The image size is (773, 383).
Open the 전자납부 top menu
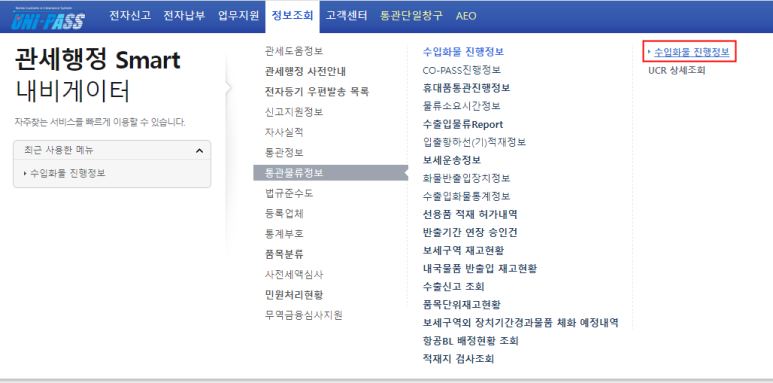click(x=184, y=16)
